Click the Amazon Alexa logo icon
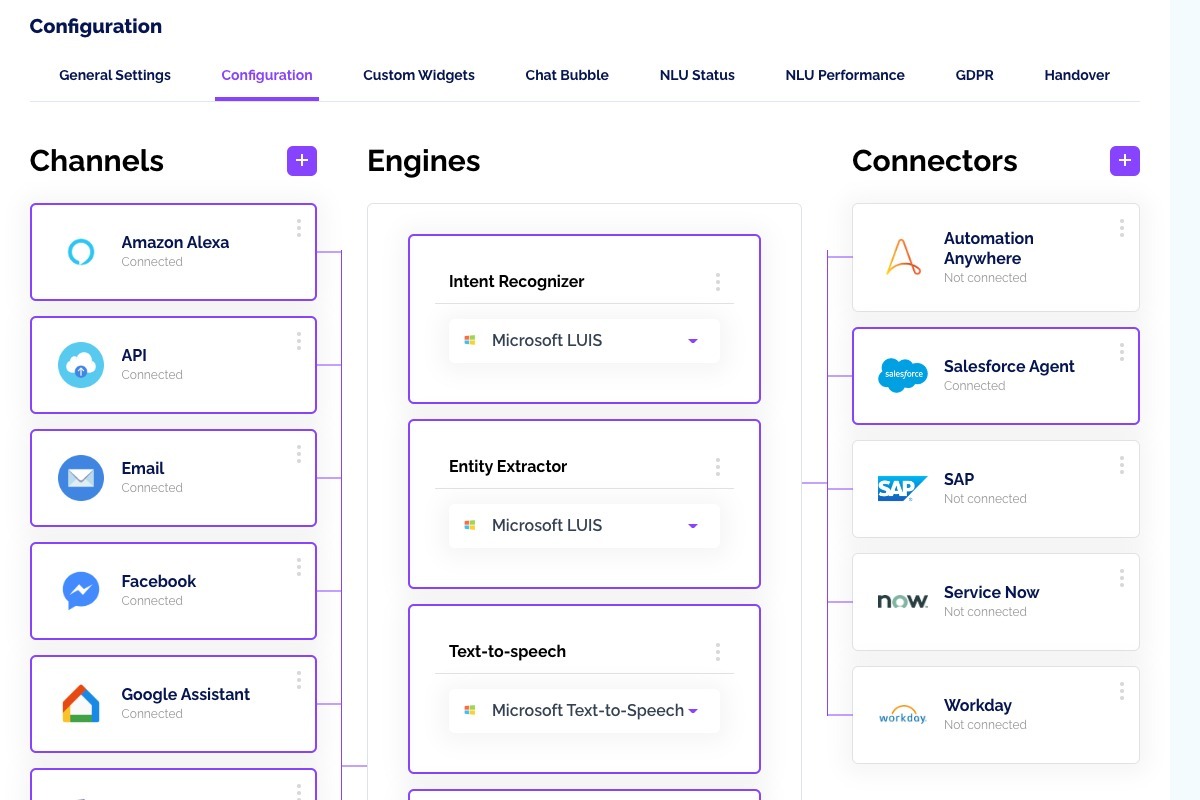Viewport: 1200px width, 800px height. (x=81, y=252)
